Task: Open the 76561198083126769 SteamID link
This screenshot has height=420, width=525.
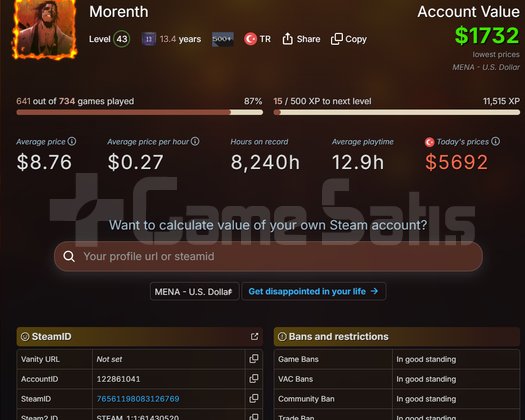Action: coord(138,399)
